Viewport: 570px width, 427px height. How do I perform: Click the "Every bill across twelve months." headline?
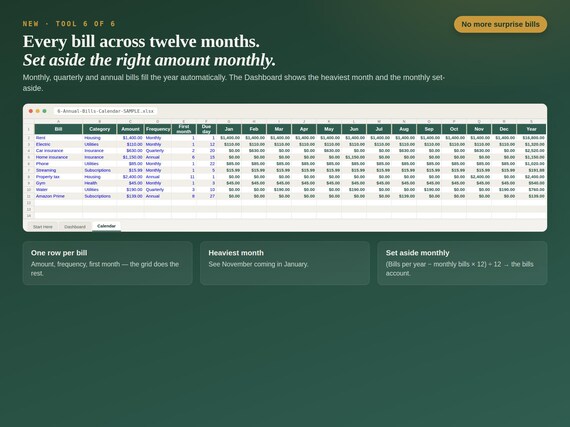(141, 41)
